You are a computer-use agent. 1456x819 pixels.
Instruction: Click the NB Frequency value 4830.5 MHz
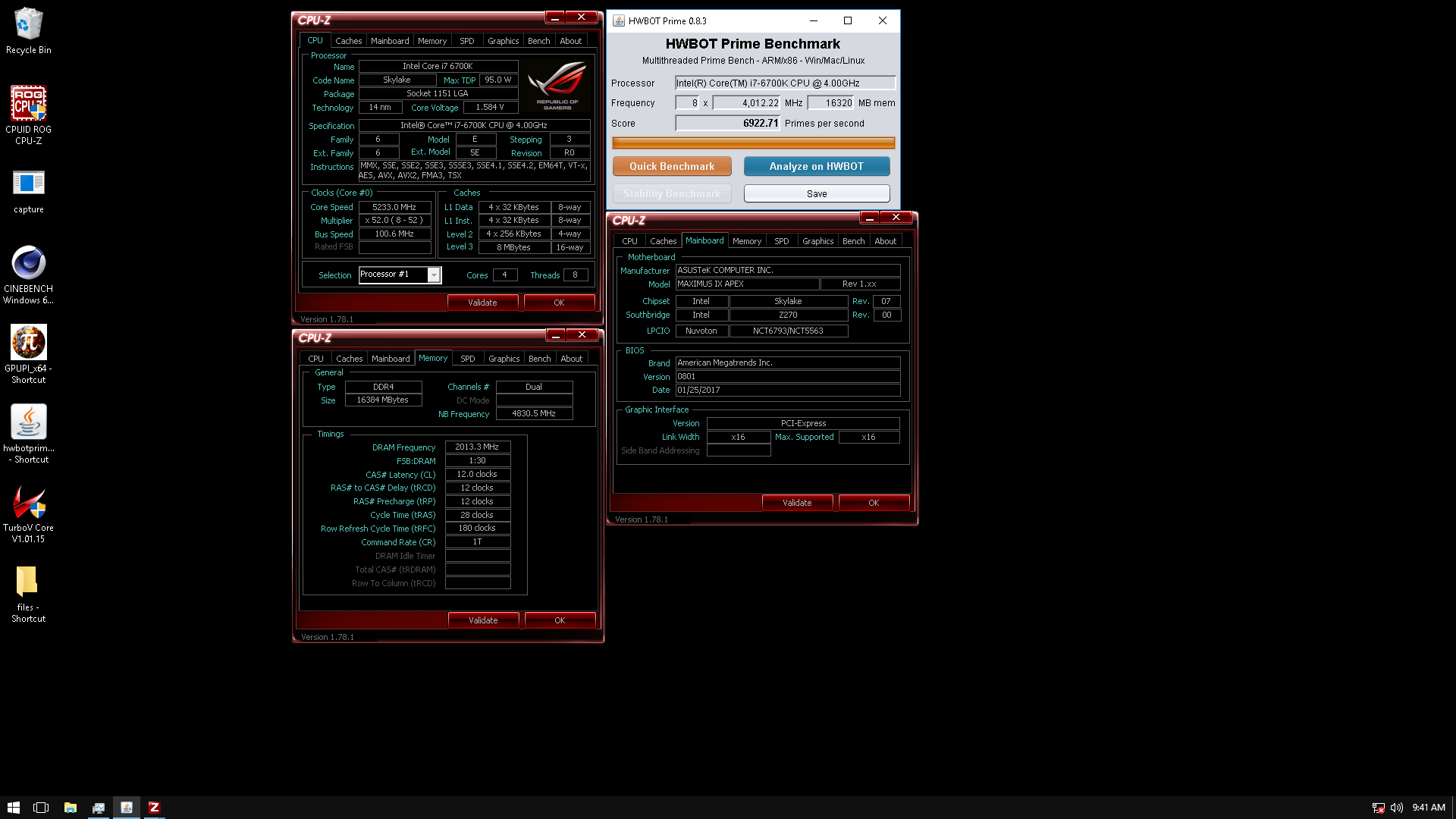point(534,413)
